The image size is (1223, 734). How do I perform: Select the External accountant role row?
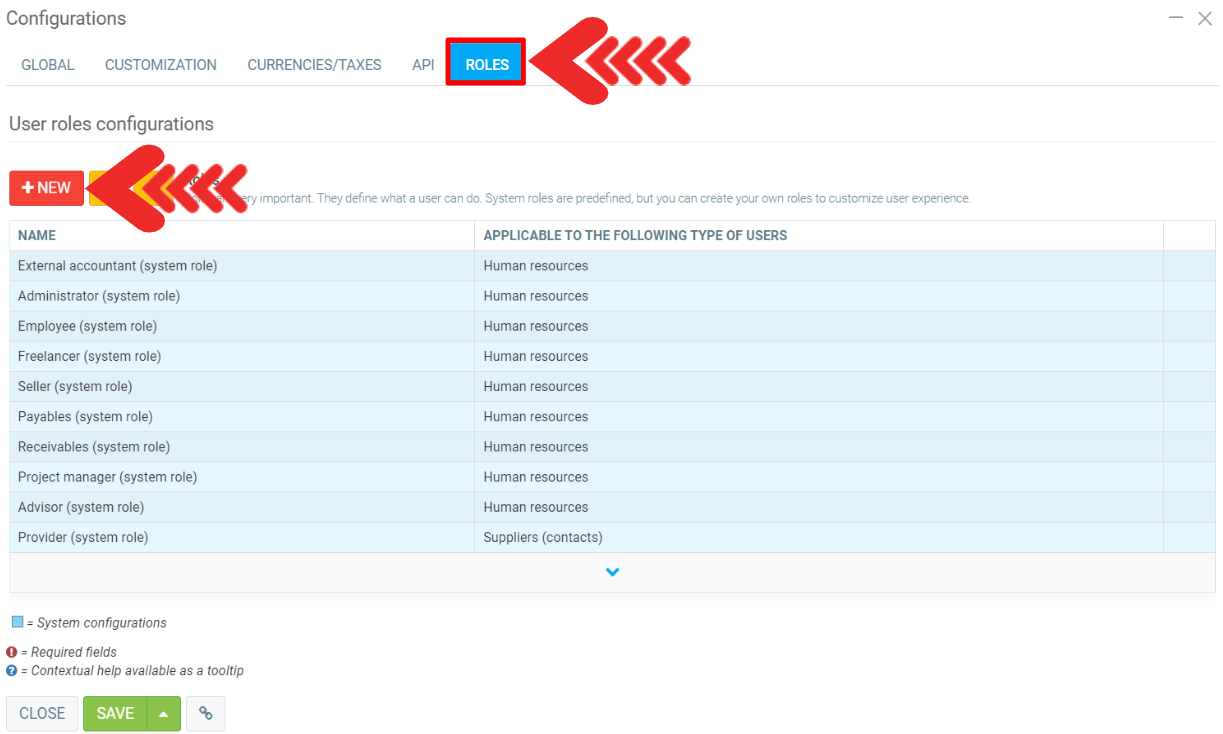[117, 266]
